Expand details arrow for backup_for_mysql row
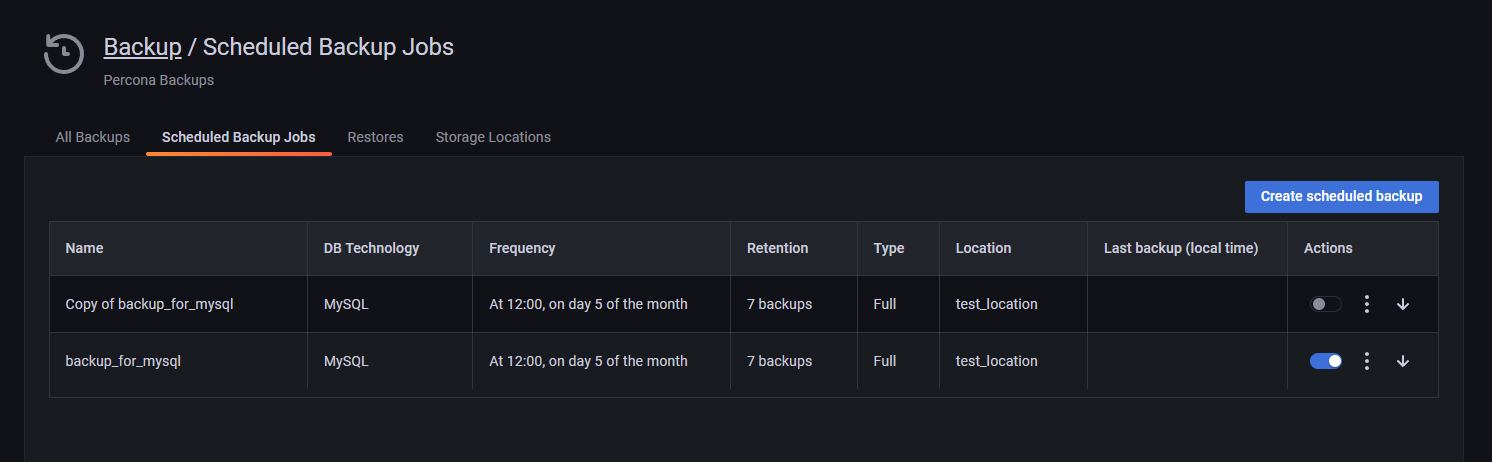1492x462 pixels. (1403, 361)
